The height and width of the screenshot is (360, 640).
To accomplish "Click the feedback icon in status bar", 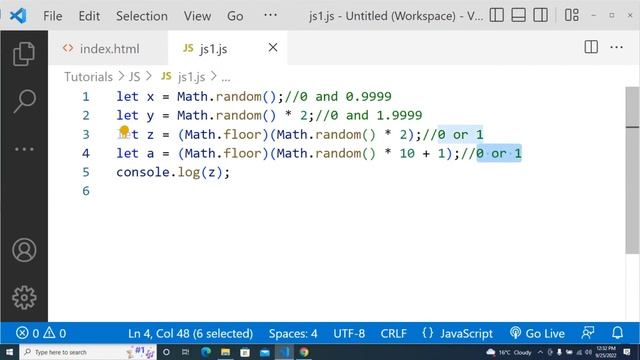I will coord(588,333).
